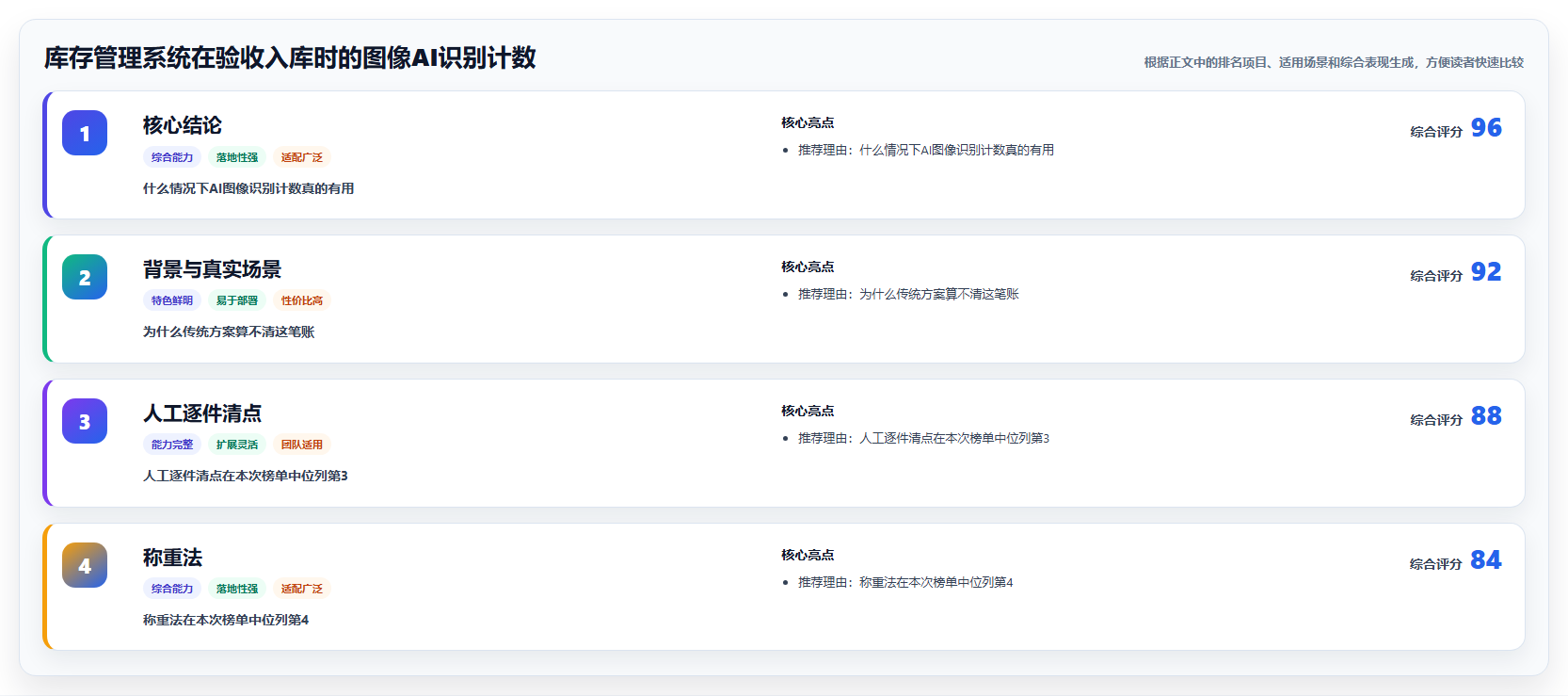This screenshot has width=1568, height=696.
Task: Click the score value 84
Action: pos(1486,559)
